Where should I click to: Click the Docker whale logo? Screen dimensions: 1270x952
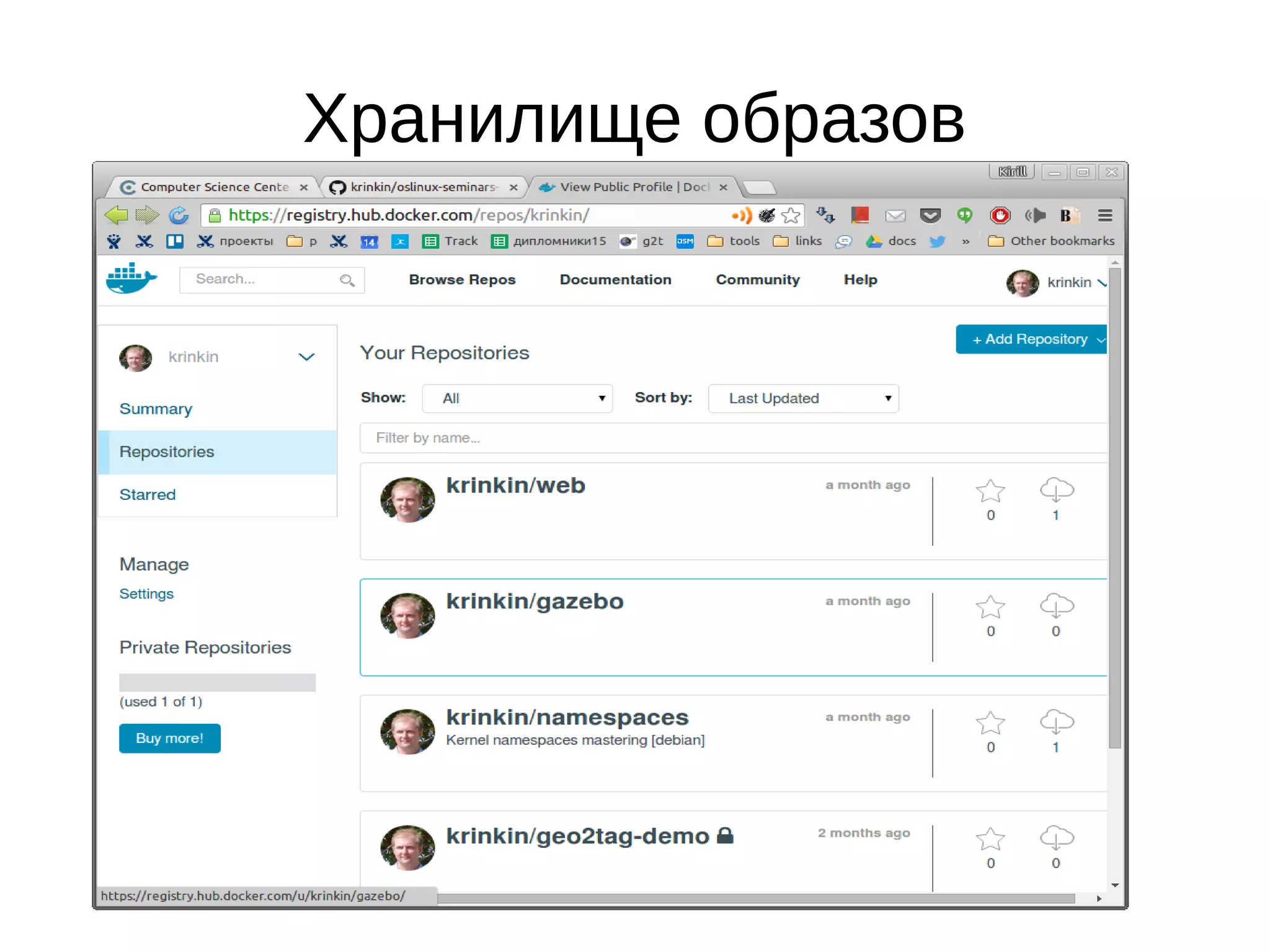click(x=131, y=278)
